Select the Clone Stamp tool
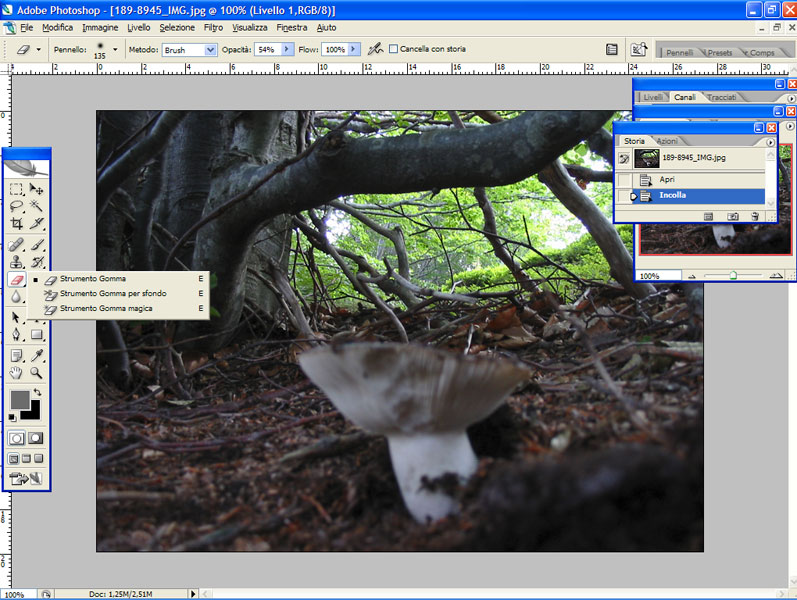This screenshot has height=600, width=797. (x=16, y=262)
